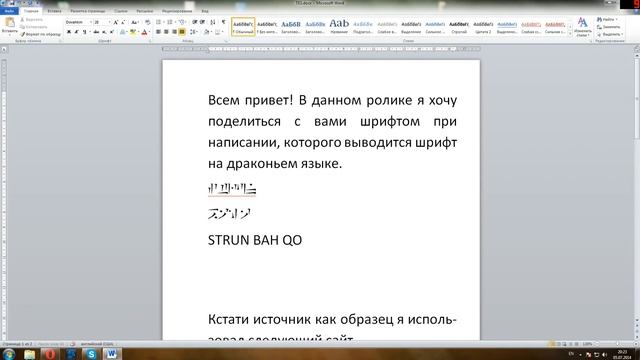This screenshot has height=360, width=640.
Task: Click the text effects icon
Action: tap(123, 32)
